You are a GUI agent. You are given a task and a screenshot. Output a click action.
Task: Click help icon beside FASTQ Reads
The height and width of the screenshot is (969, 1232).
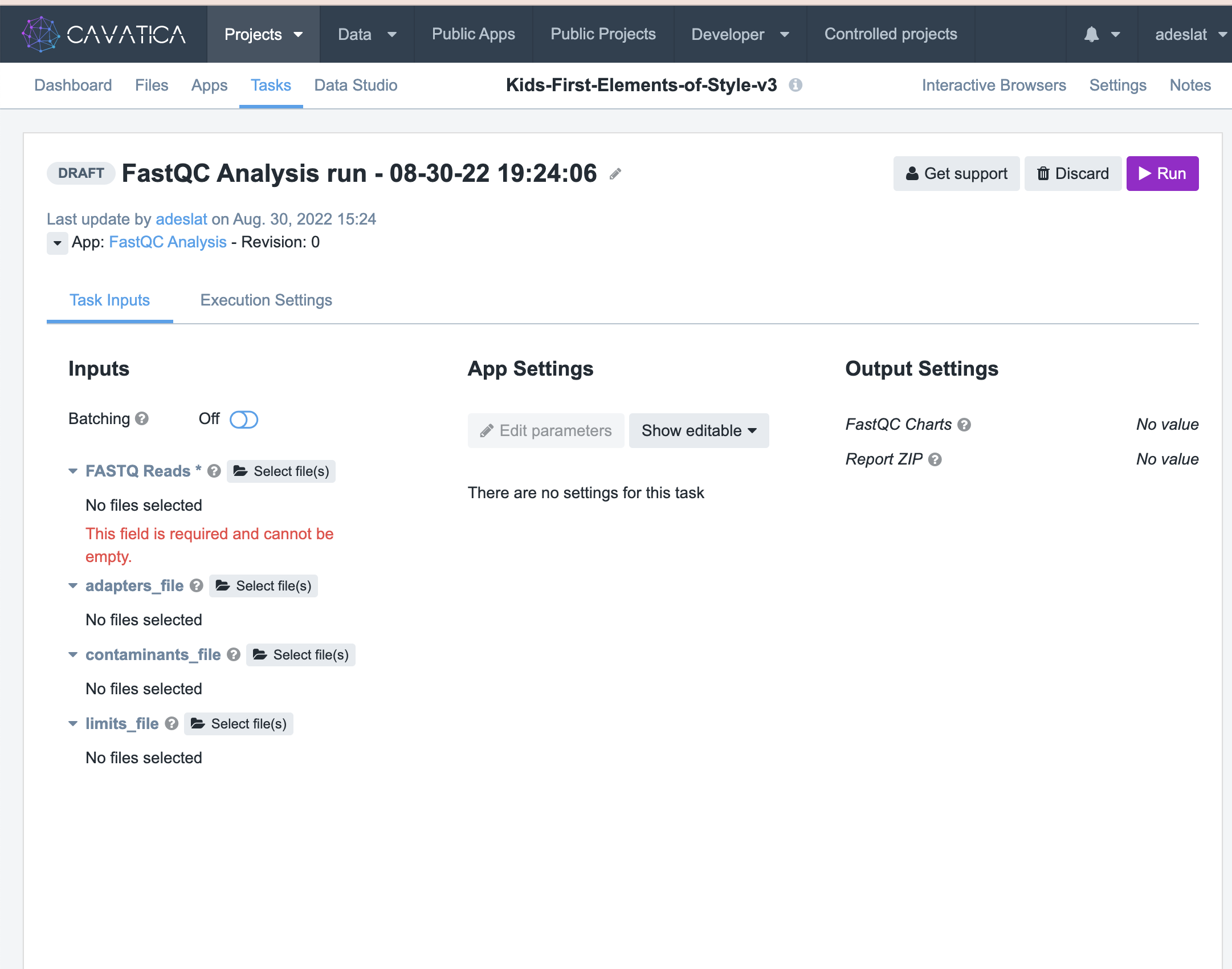pyautogui.click(x=214, y=471)
